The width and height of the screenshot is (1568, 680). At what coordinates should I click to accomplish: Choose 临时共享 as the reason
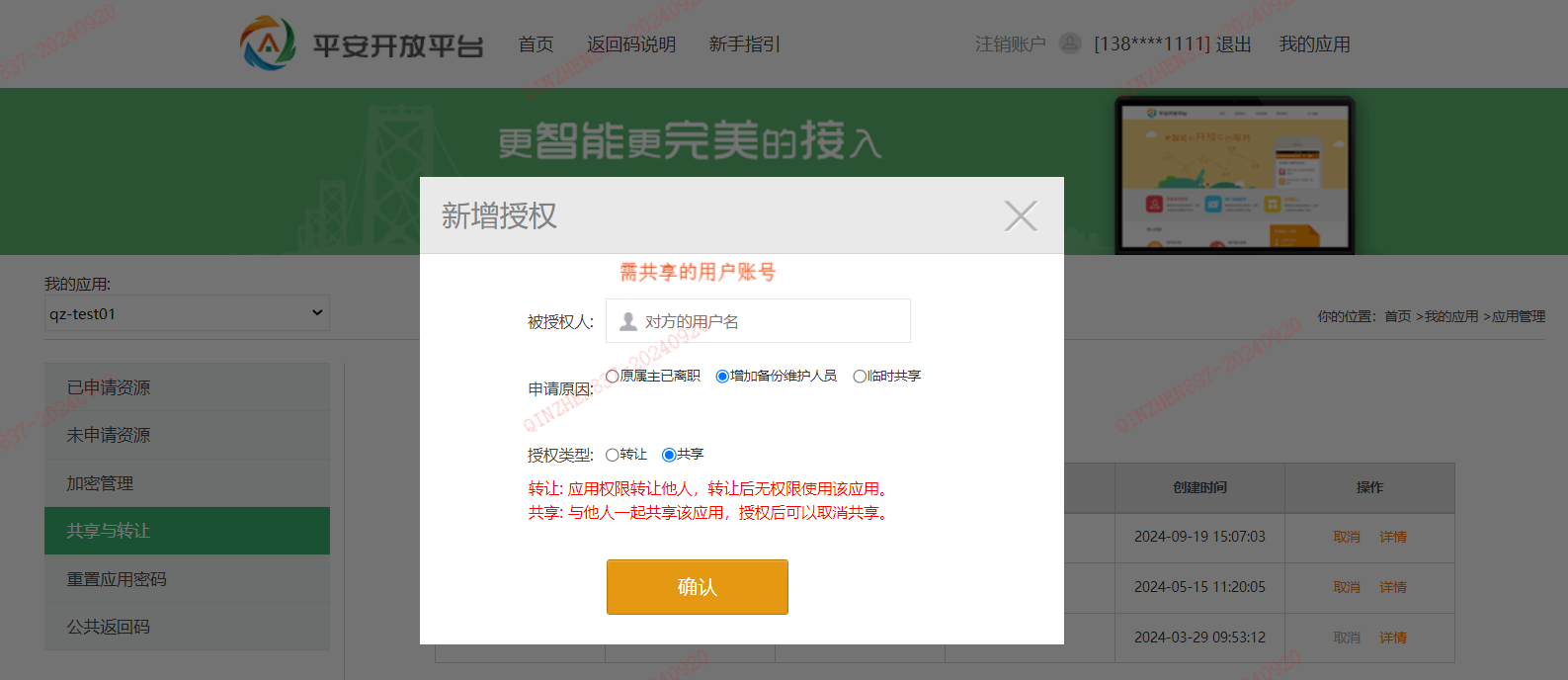860,377
